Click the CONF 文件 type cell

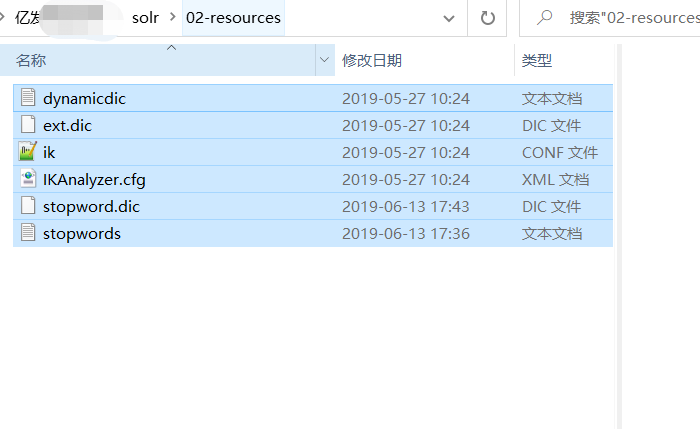click(560, 153)
